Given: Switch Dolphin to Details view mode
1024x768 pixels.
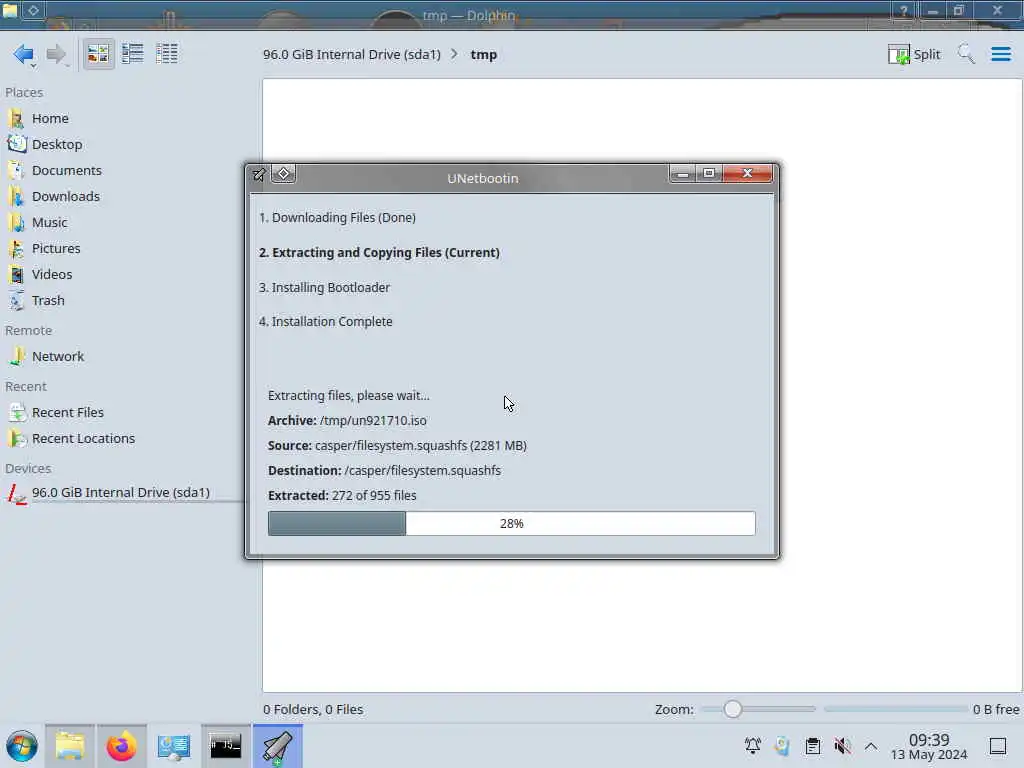Looking at the screenshot, I should point(167,54).
